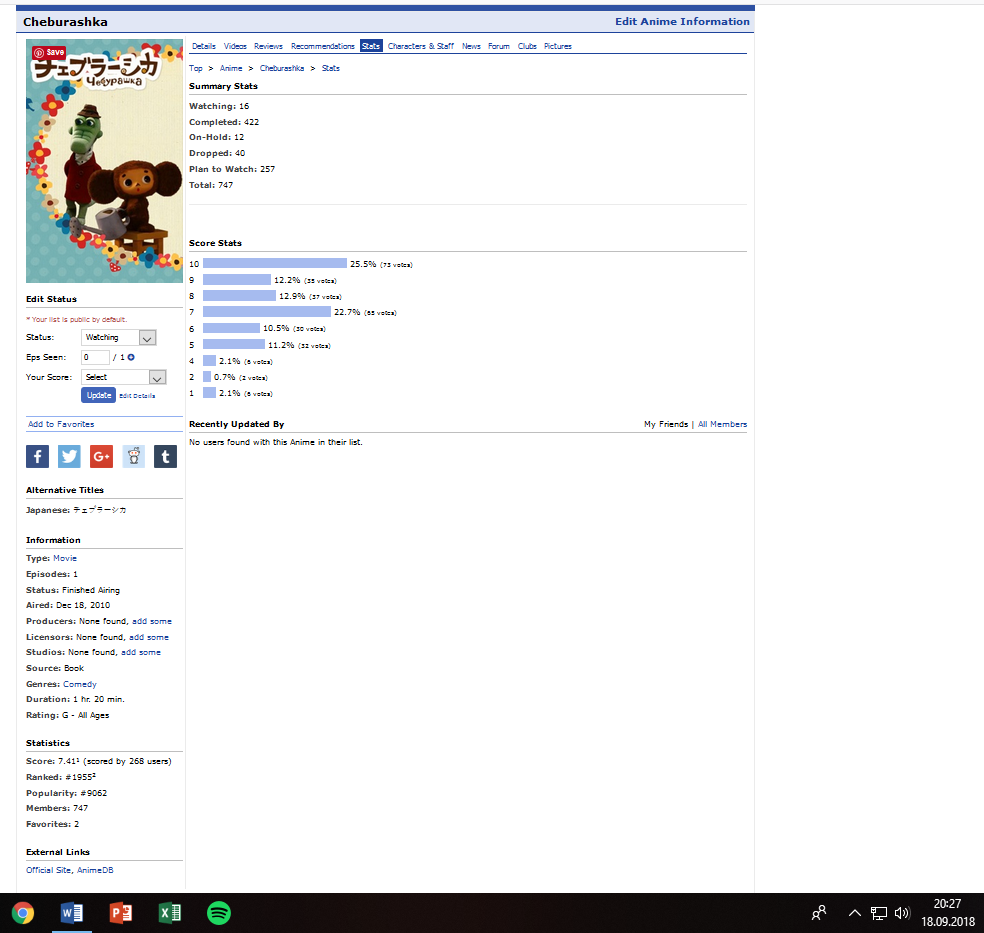Select the Stats tab
This screenshot has height=933, width=984.
point(371,46)
